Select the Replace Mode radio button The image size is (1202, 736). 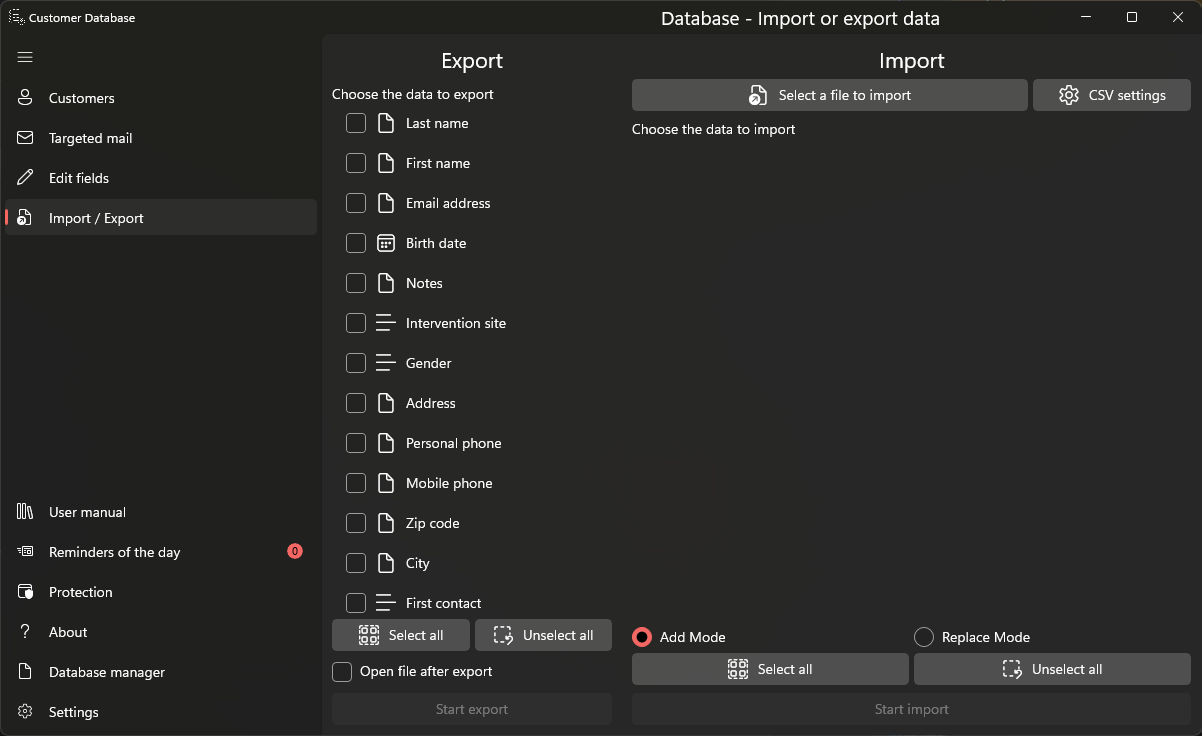(924, 637)
